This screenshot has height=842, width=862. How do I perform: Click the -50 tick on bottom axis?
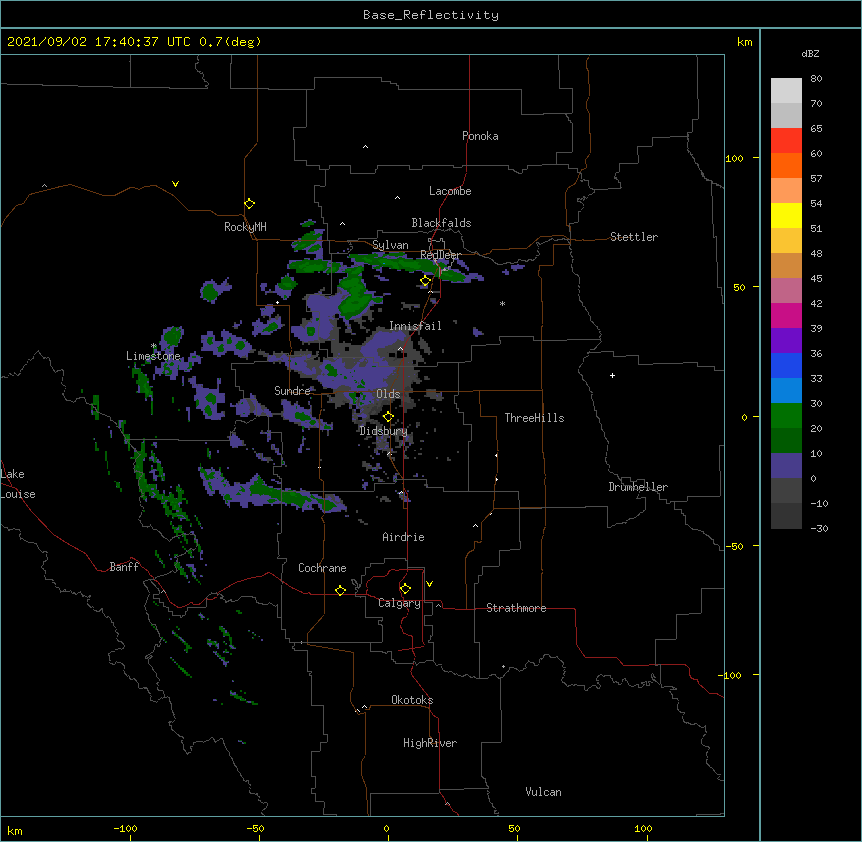click(255, 829)
